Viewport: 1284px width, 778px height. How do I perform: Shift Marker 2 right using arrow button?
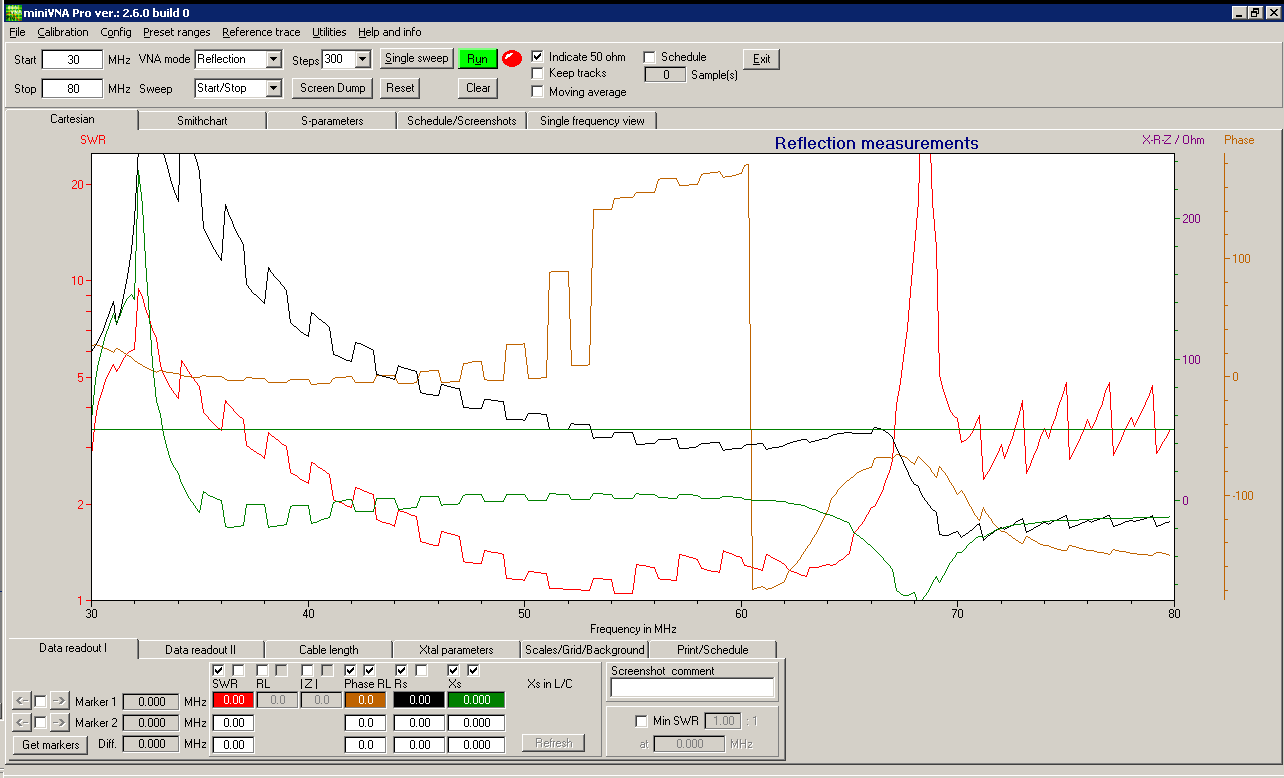(x=59, y=722)
